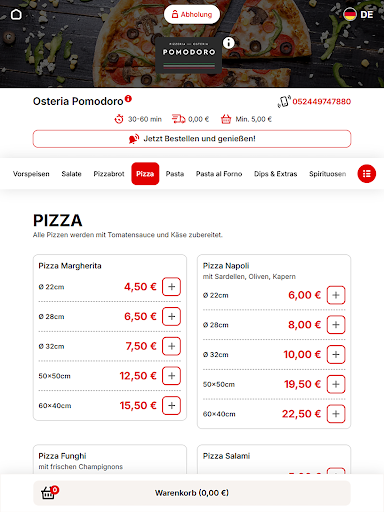Add Pizza Napoli 28cm with the plus
Viewport: 384px width, 512px height.
(336, 325)
